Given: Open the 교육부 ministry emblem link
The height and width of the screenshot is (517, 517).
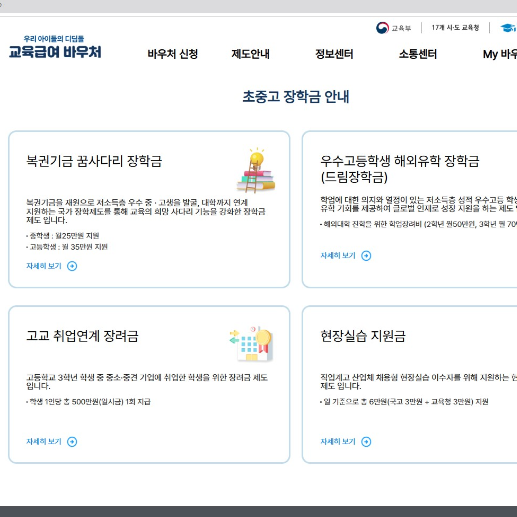Looking at the screenshot, I should point(393,28).
